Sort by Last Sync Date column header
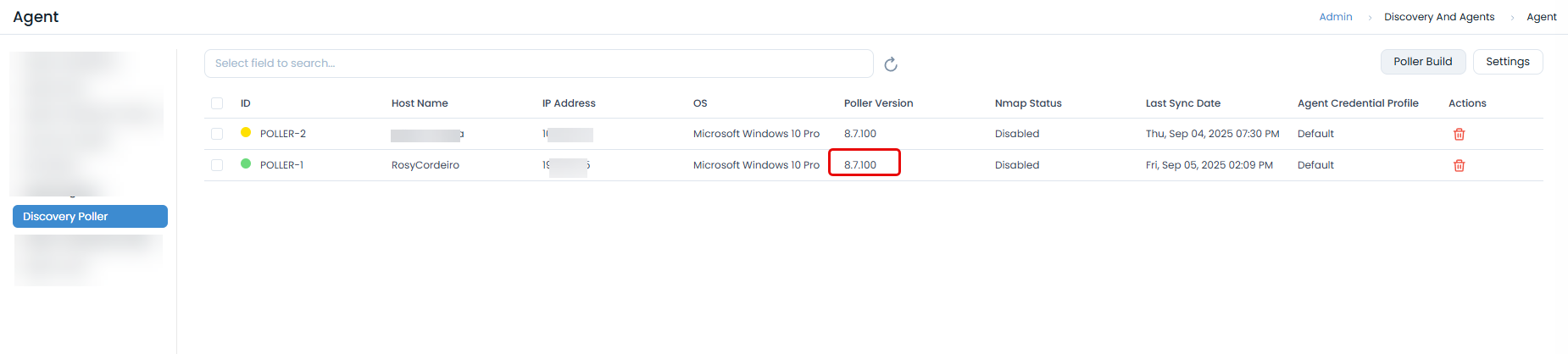 coord(1182,103)
